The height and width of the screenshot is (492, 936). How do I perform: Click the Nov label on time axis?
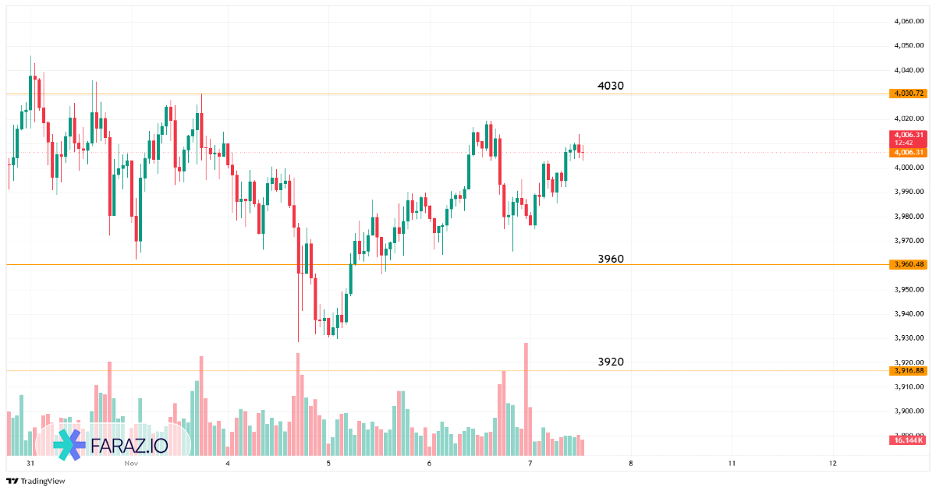(130, 464)
